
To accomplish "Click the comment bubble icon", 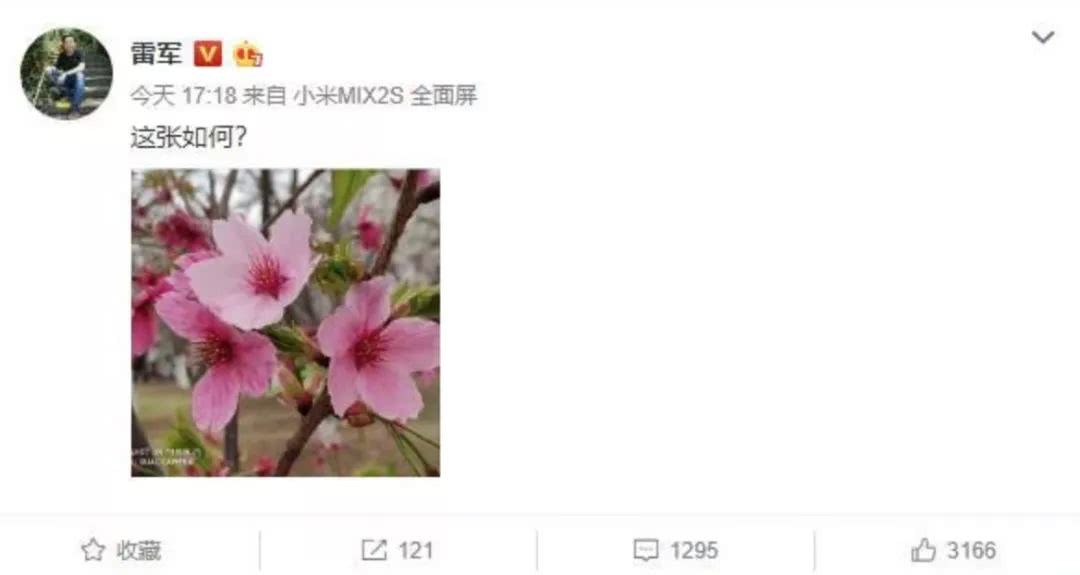I will tap(645, 550).
